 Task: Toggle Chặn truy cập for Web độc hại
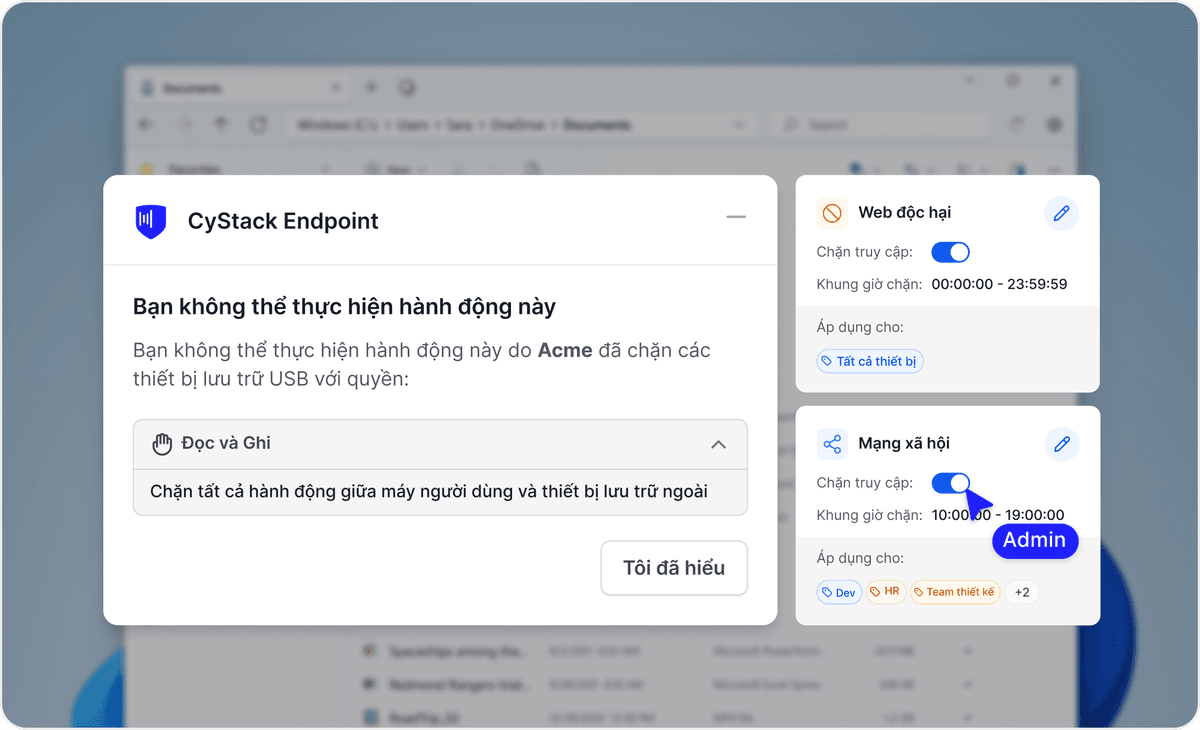(950, 252)
